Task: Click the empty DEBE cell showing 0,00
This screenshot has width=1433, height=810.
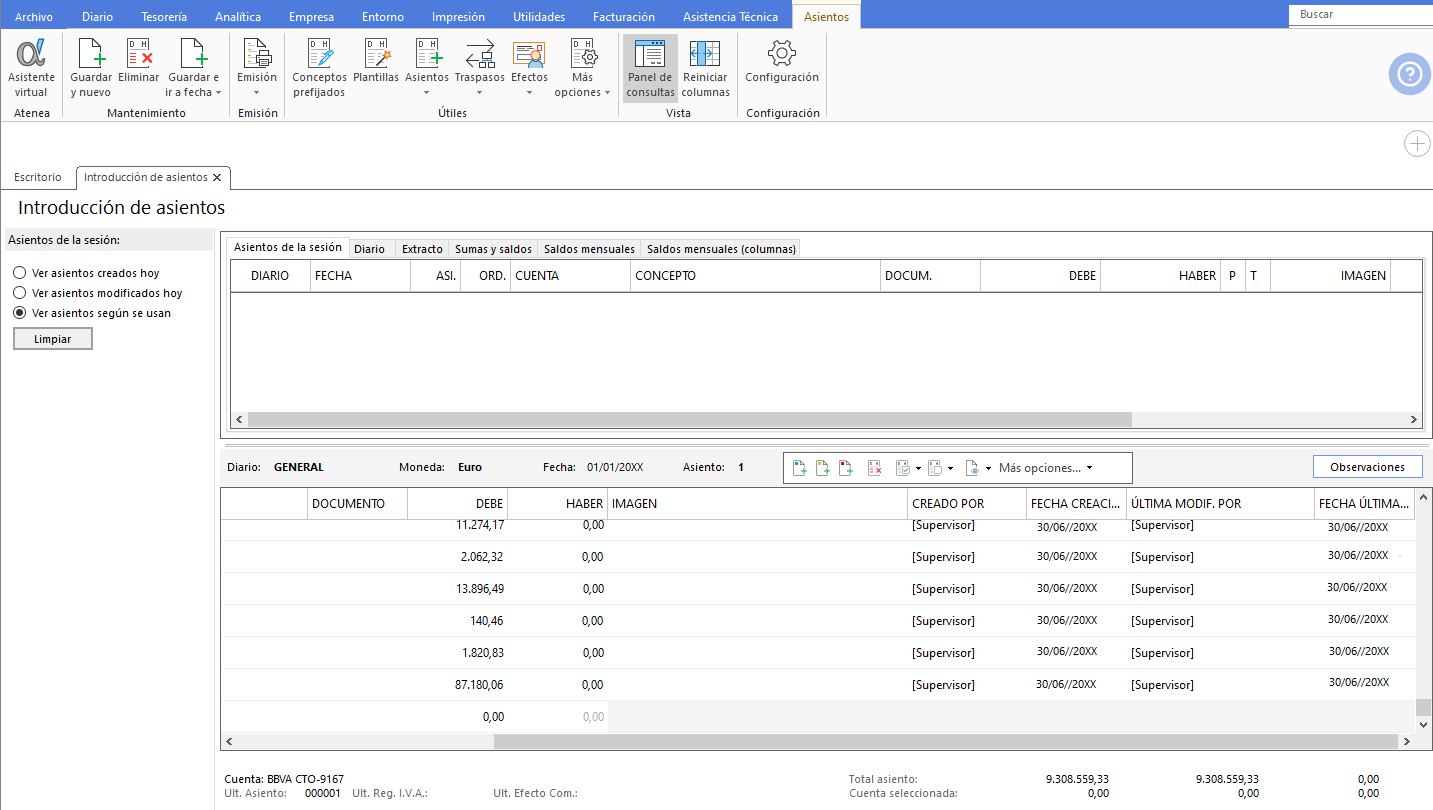Action: (x=458, y=717)
